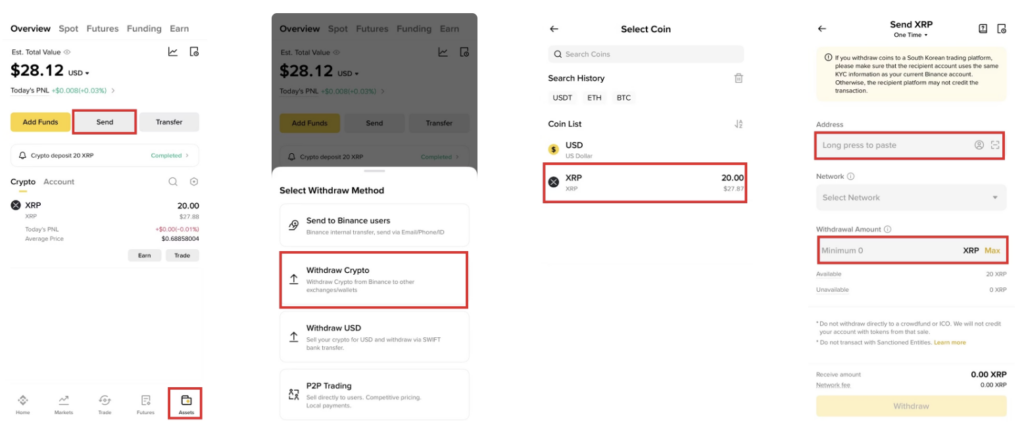Switch to the Spot tab on first screen
The height and width of the screenshot is (426, 1024).
click(69, 29)
